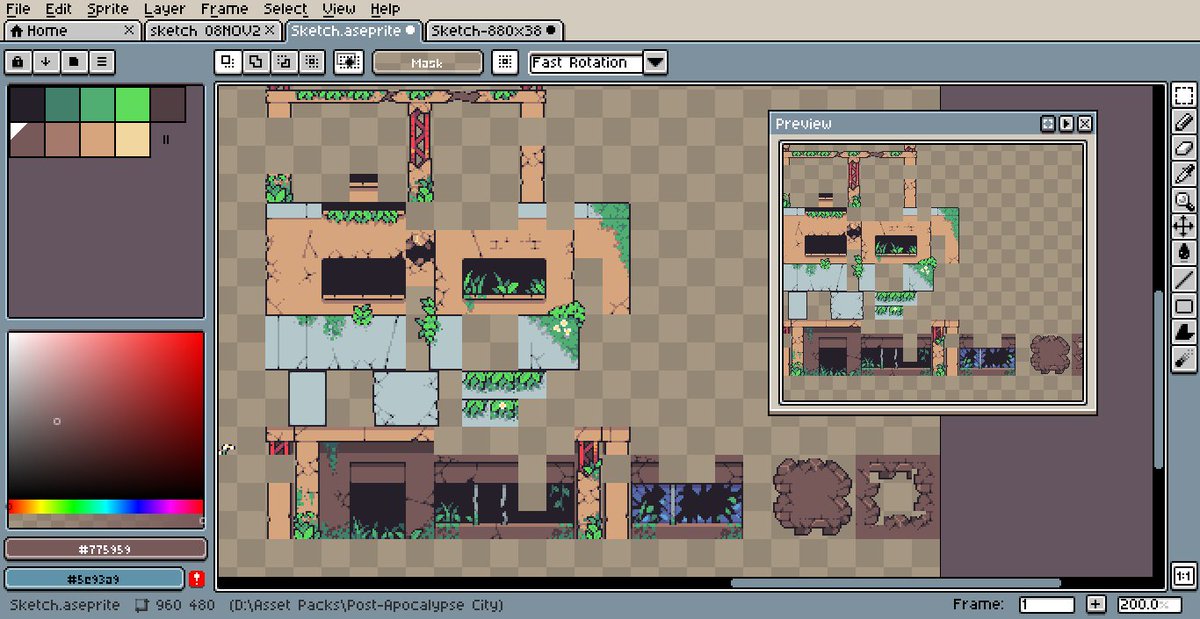
Task: Open the Sprite menu
Action: [108, 9]
